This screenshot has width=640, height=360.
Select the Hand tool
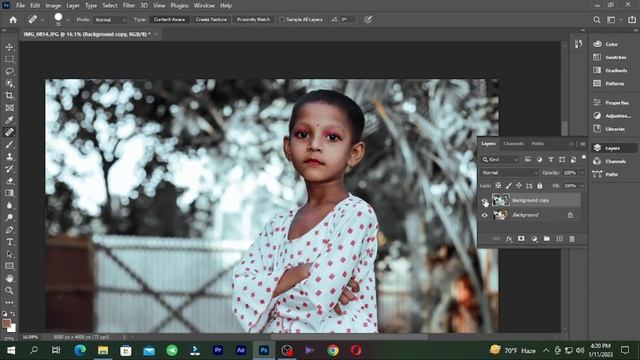tap(9, 278)
